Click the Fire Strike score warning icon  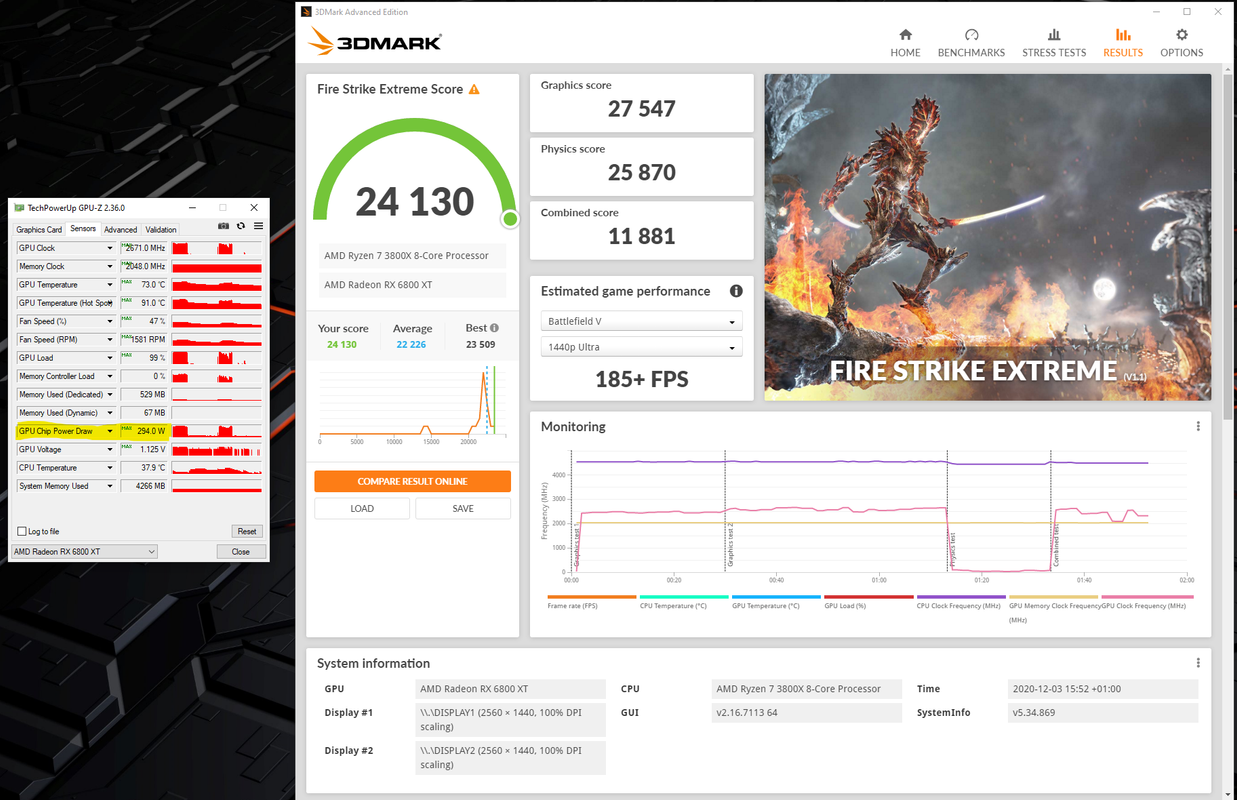[474, 89]
